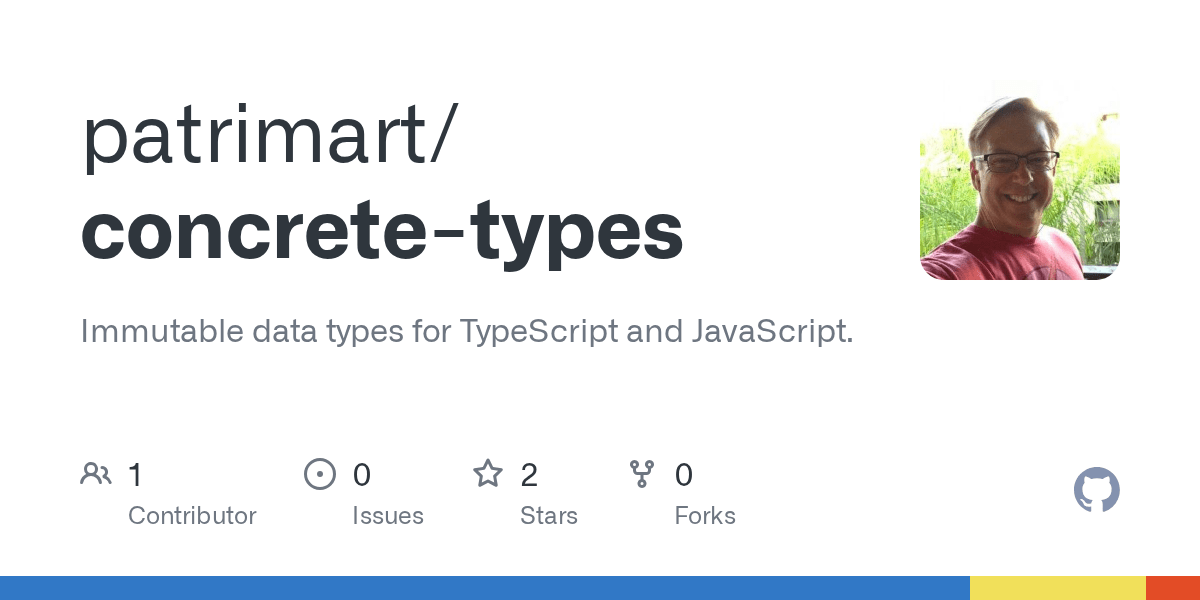
Task: Click the issues circle icon
Action: pos(320,474)
